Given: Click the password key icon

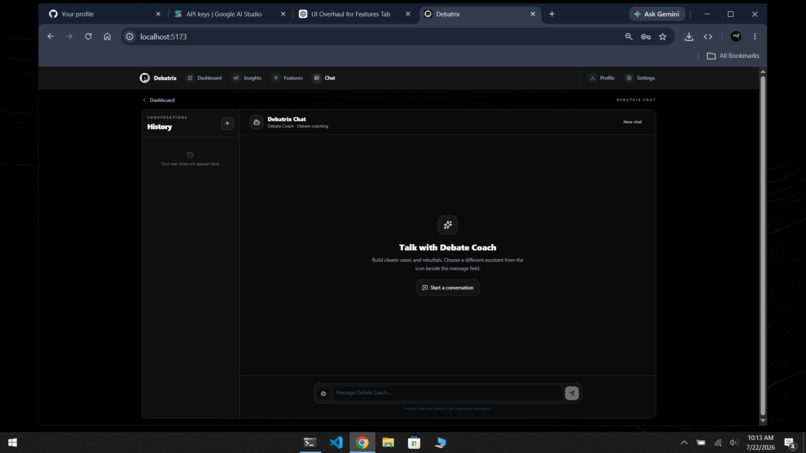Looking at the screenshot, I should pyautogui.click(x=646, y=37).
